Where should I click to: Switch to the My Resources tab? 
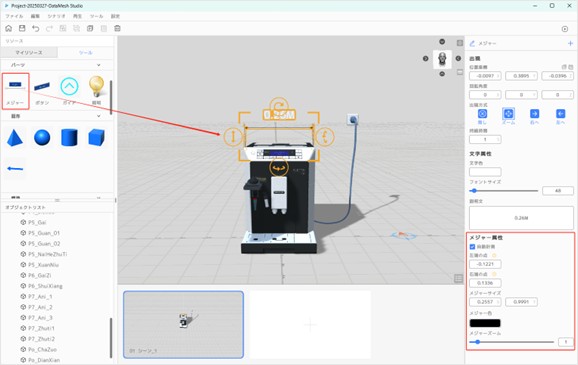pos(29,53)
